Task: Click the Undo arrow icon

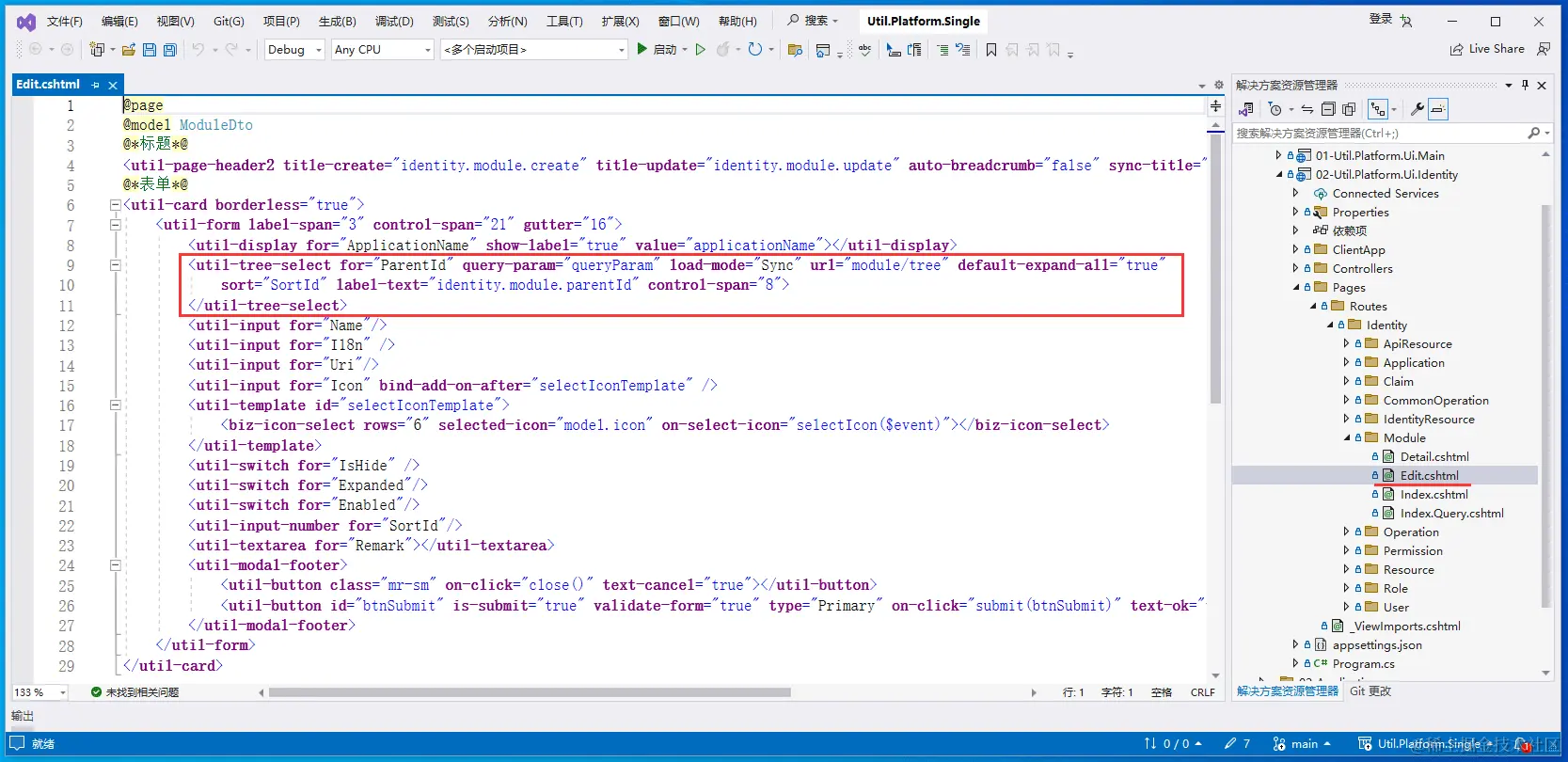Action: click(198, 49)
